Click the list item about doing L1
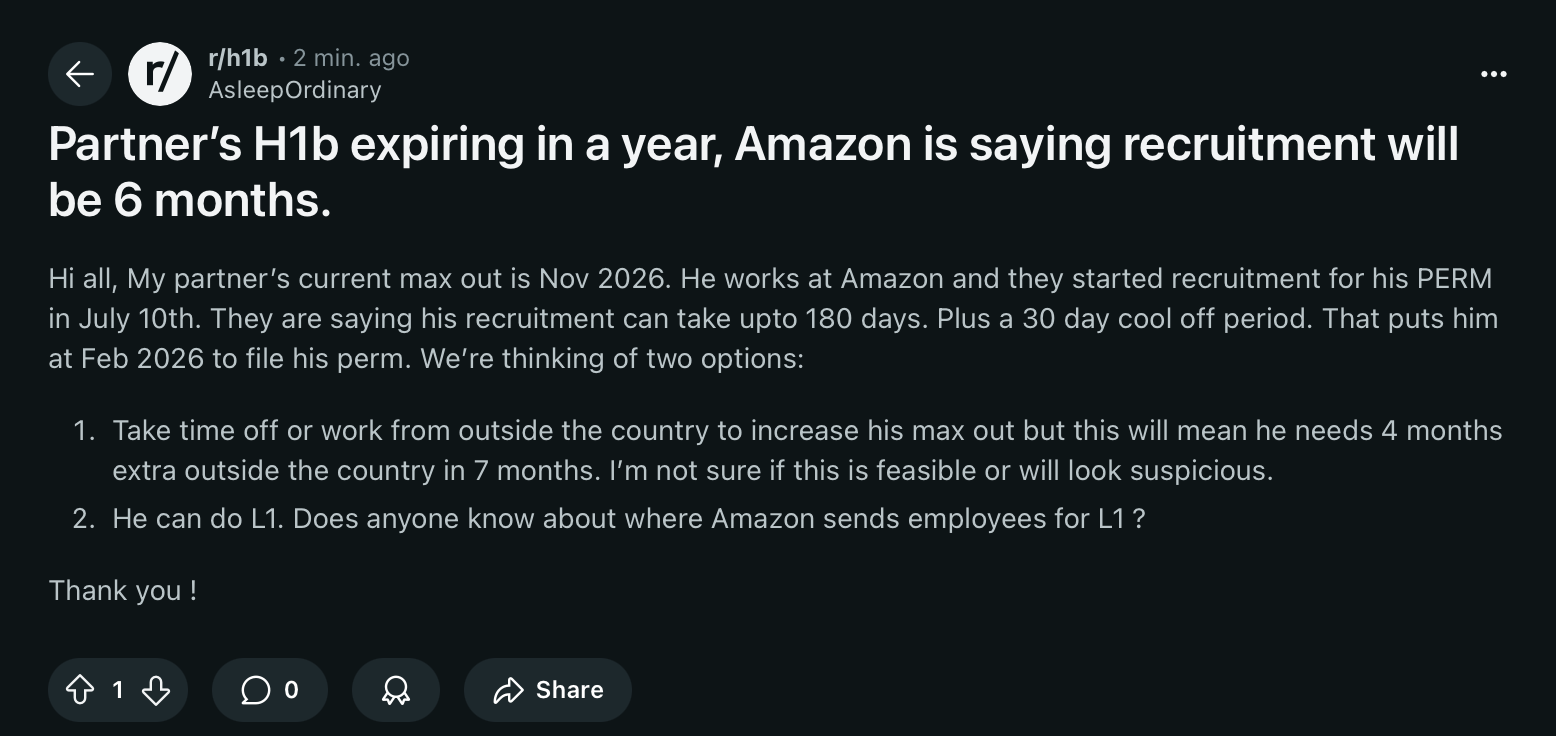The height and width of the screenshot is (736, 1556). [628, 519]
